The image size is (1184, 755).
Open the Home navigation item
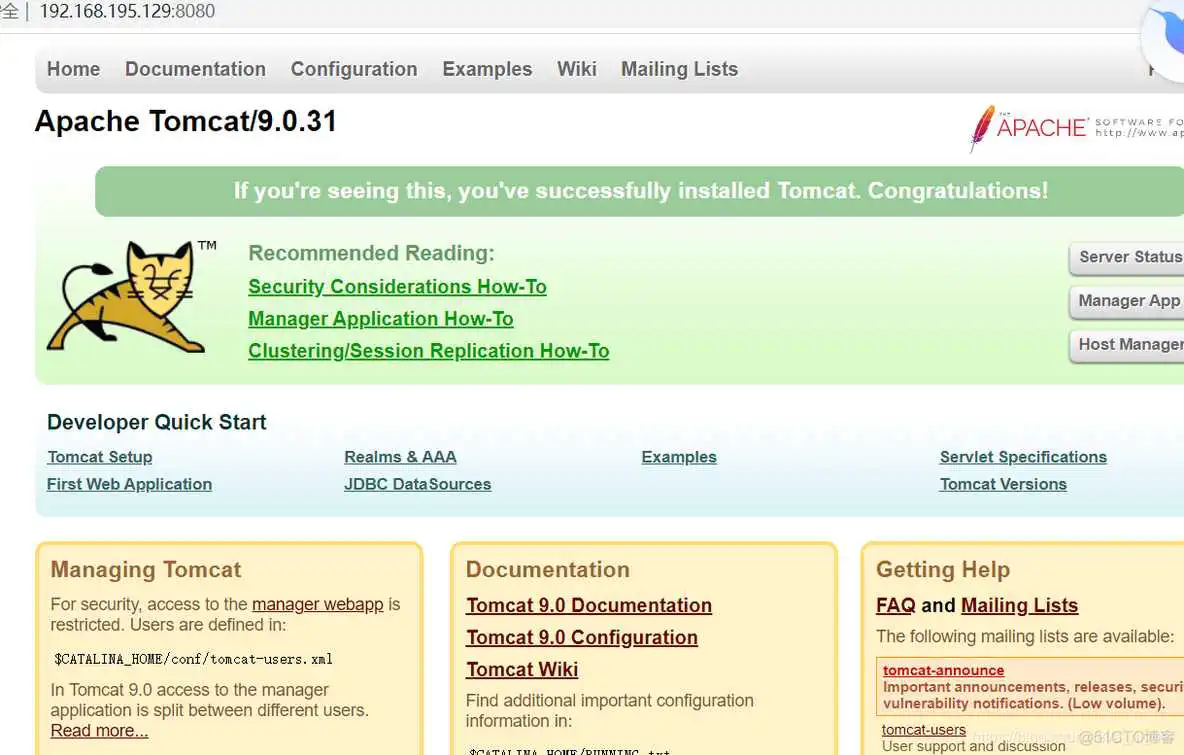[73, 69]
